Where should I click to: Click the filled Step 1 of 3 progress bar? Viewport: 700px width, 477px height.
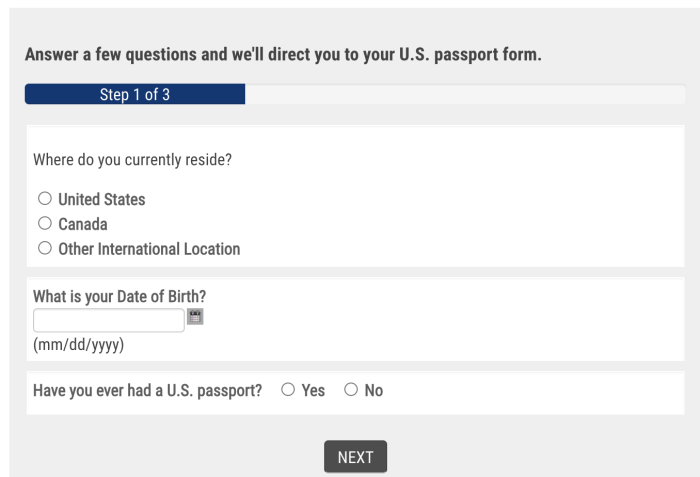click(135, 95)
